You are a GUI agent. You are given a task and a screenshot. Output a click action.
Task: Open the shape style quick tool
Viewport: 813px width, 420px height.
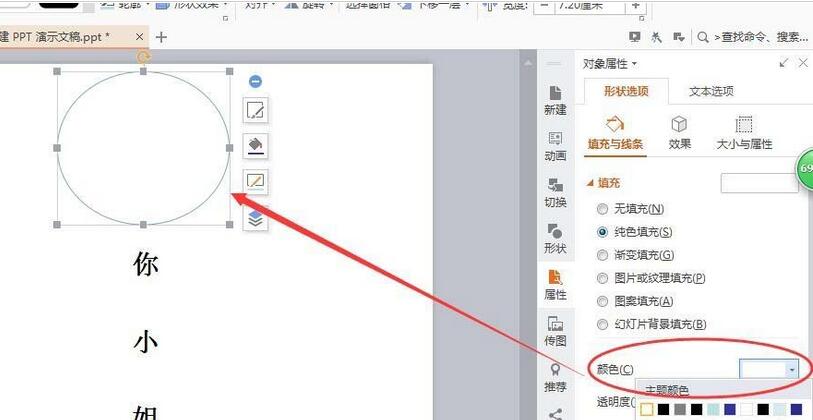256,110
